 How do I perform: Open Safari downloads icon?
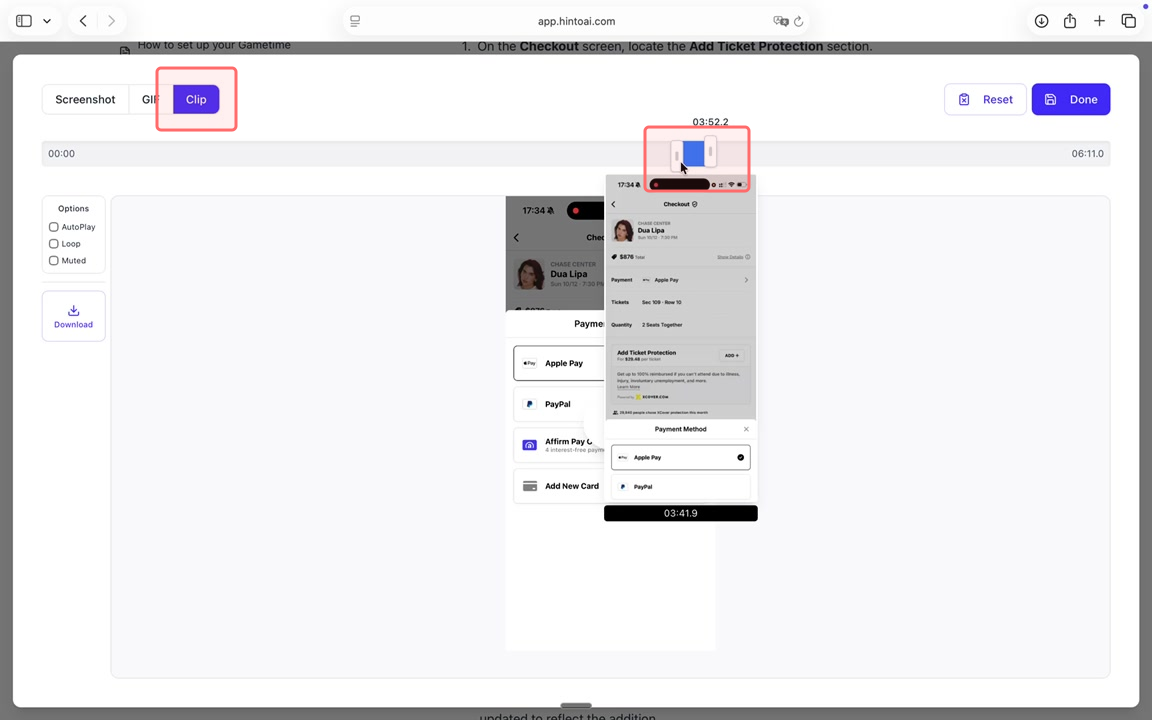[1041, 21]
